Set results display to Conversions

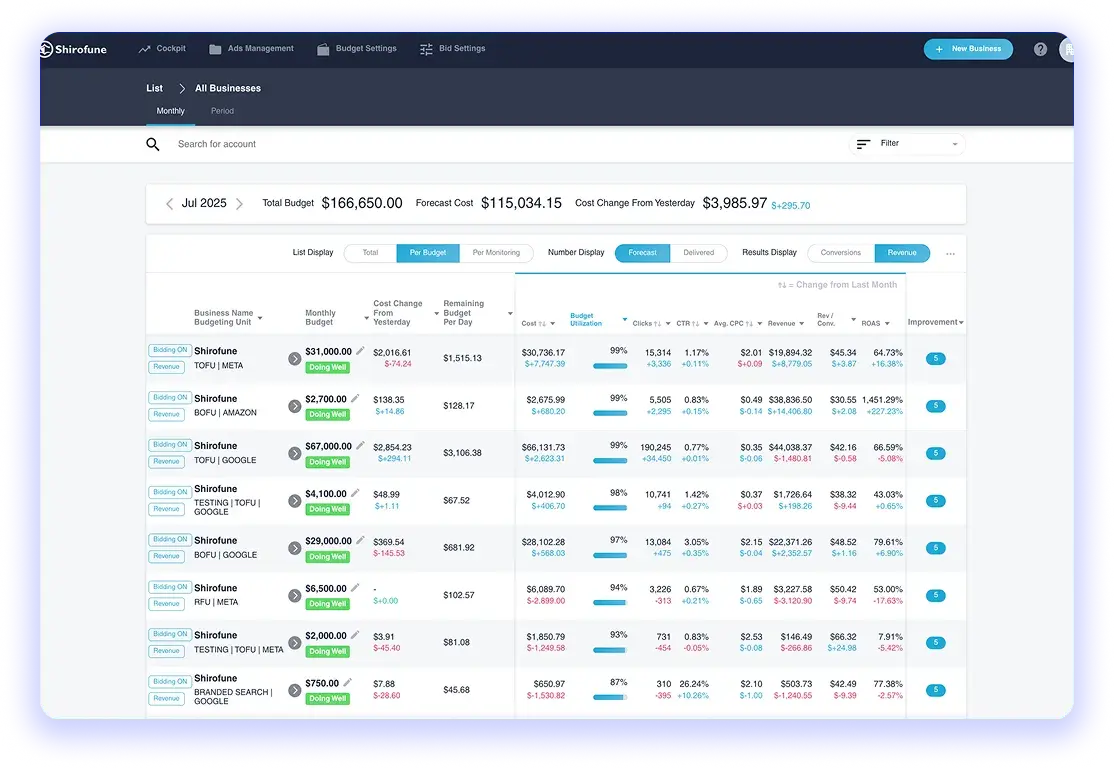(x=840, y=253)
